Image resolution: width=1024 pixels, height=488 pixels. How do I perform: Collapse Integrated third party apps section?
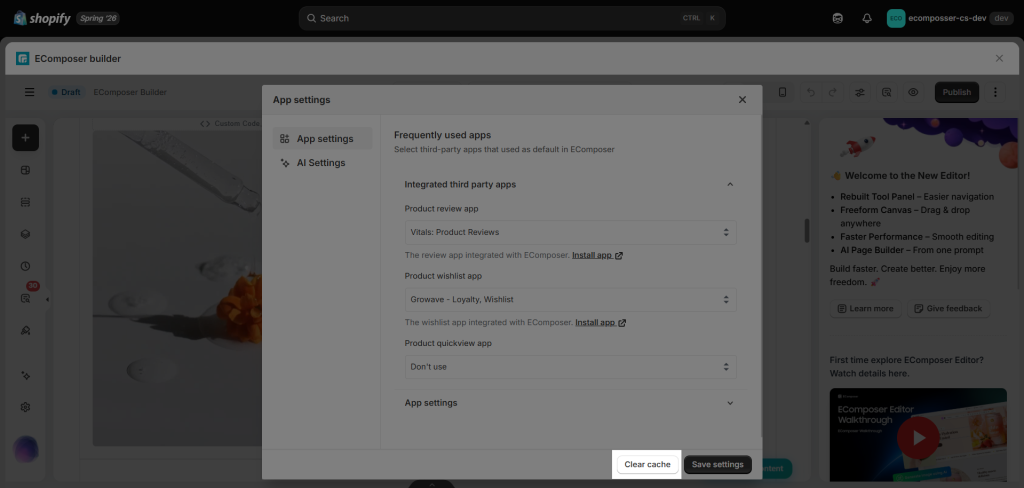pos(569,184)
